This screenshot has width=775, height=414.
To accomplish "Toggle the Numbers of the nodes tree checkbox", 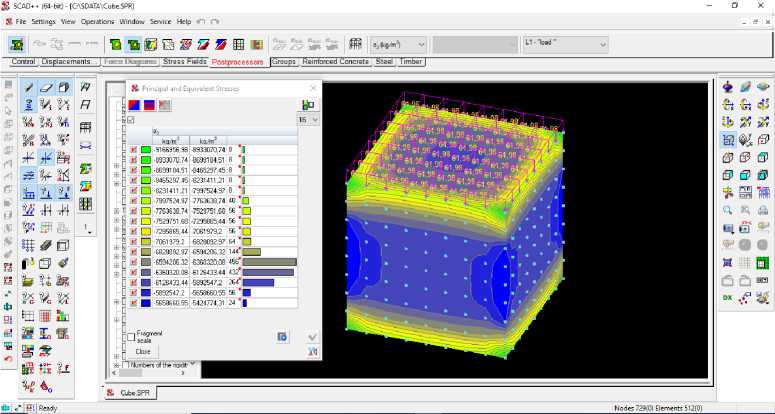I will tap(125, 365).
